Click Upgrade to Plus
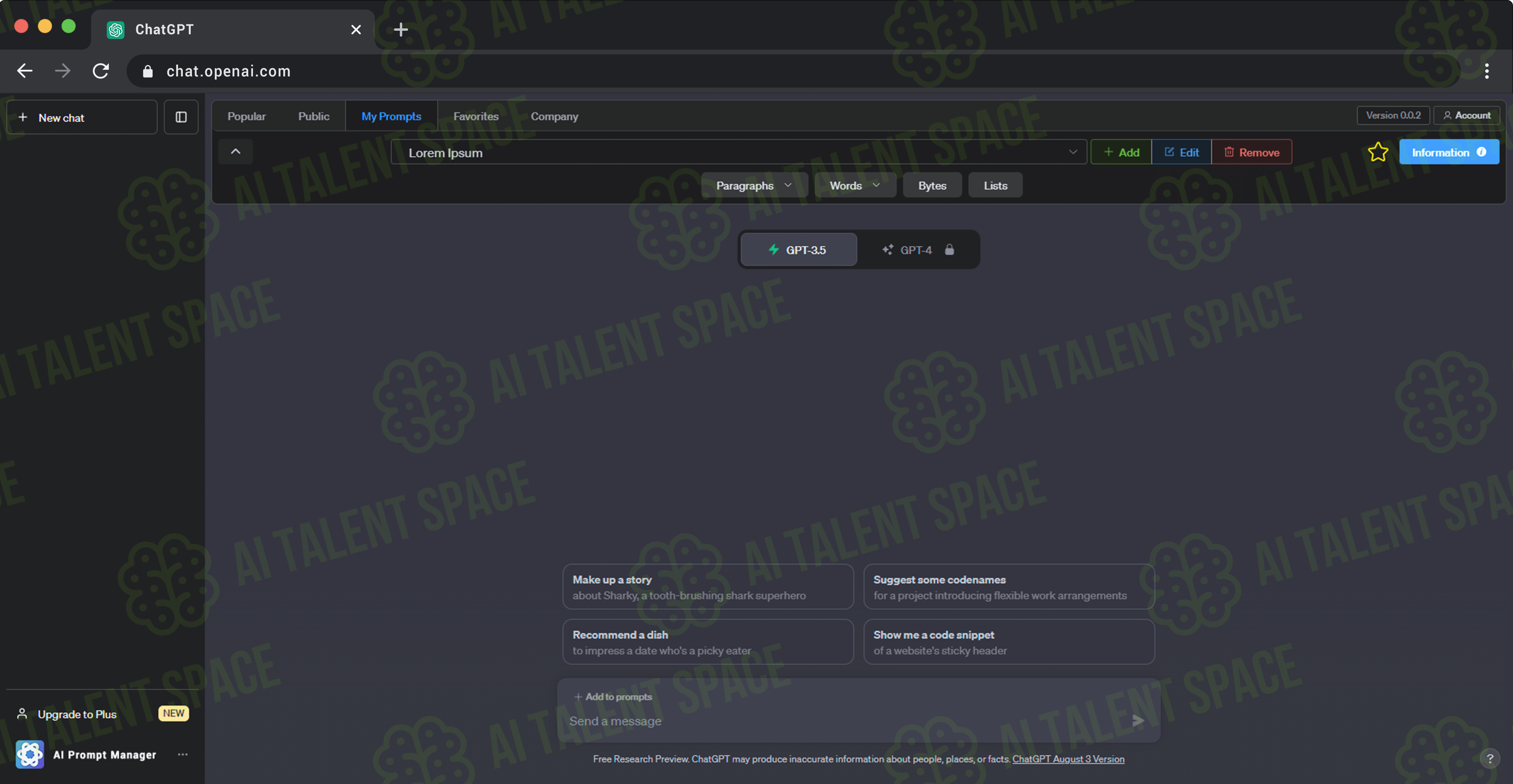 point(77,714)
